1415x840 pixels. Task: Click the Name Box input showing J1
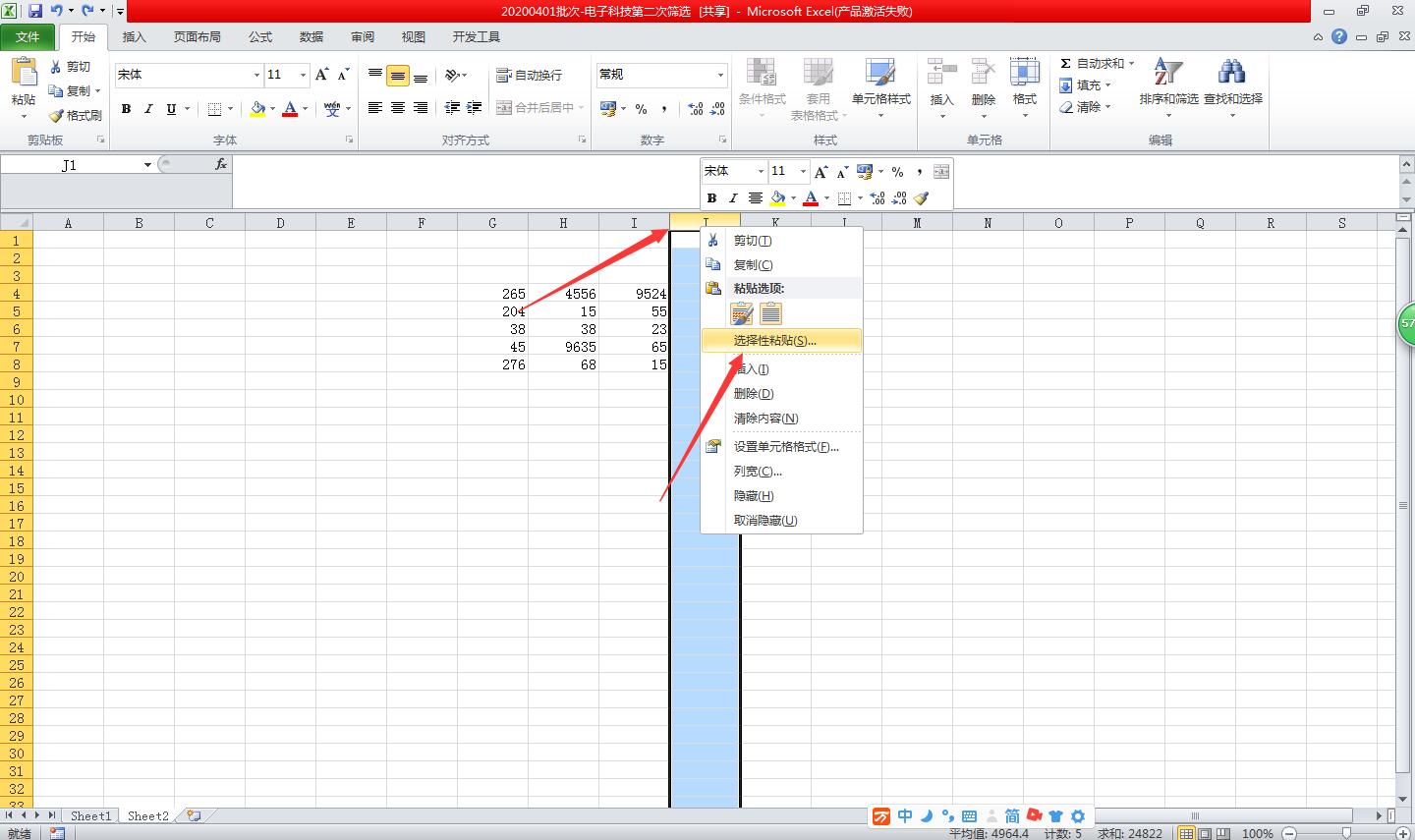tap(70, 165)
